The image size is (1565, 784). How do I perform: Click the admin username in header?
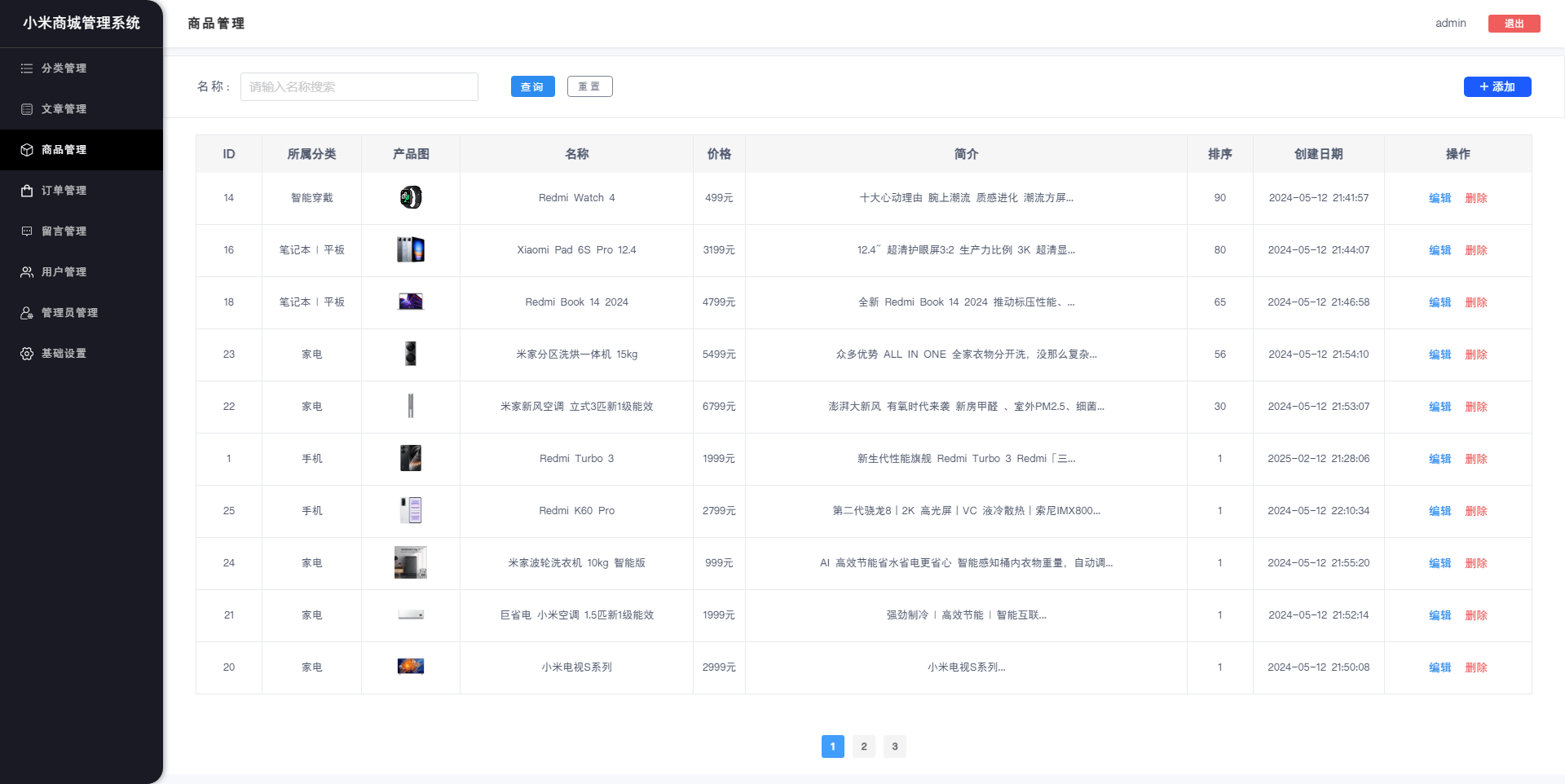click(x=1451, y=24)
